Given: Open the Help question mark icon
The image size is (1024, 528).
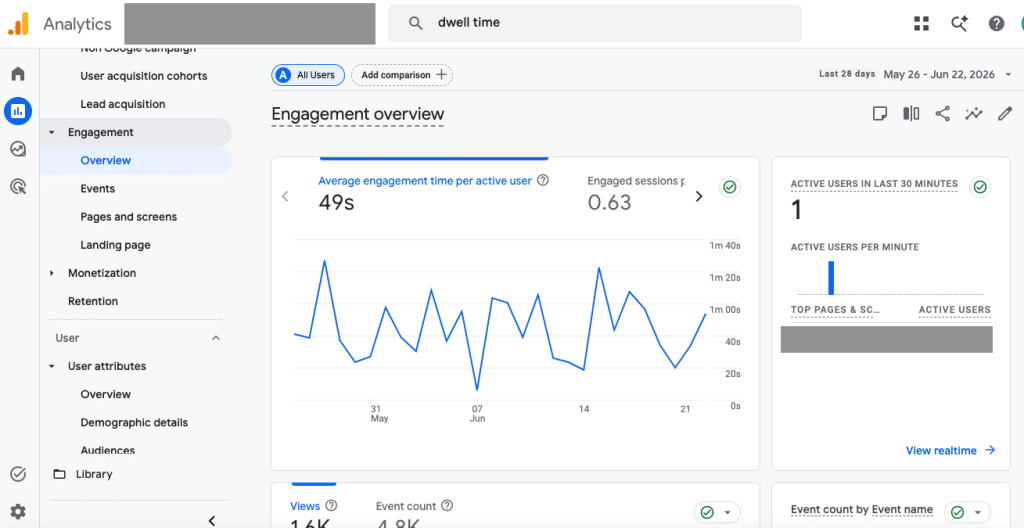Looking at the screenshot, I should click(x=996, y=24).
